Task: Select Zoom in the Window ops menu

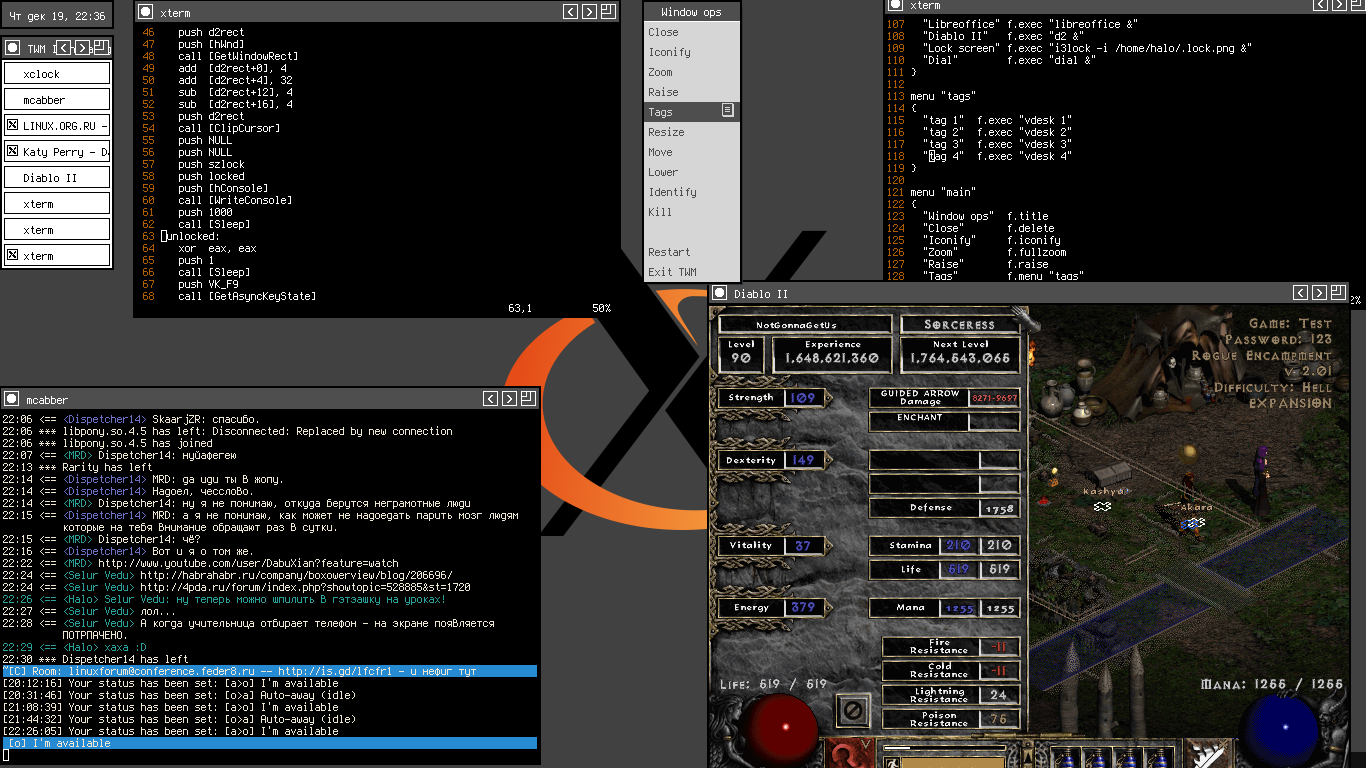Action: tap(692, 72)
